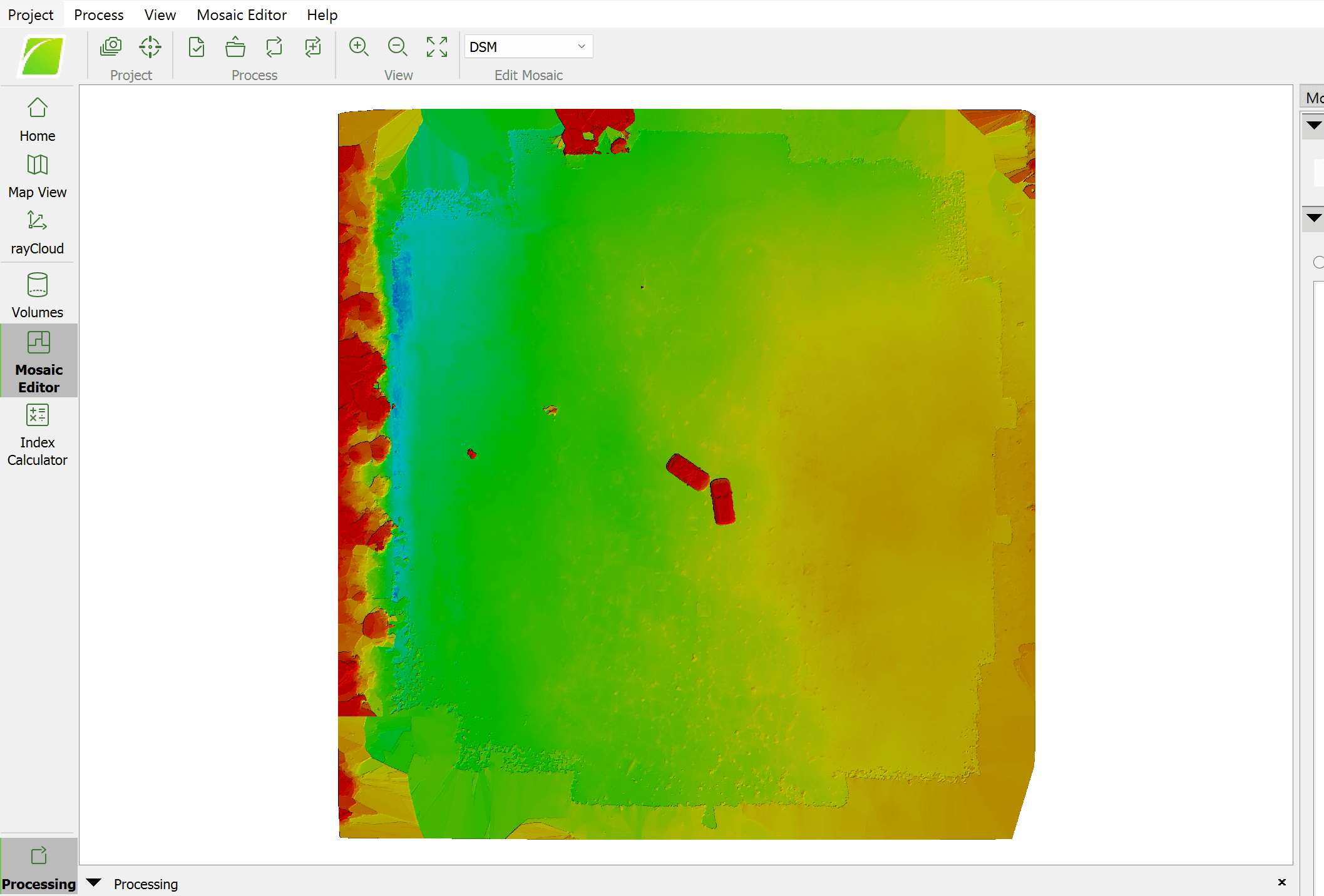Image resolution: width=1324 pixels, height=896 pixels.
Task: Collapse the Processing bar arrow
Action: [94, 883]
